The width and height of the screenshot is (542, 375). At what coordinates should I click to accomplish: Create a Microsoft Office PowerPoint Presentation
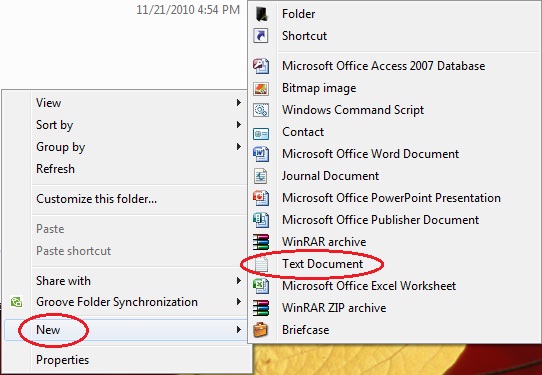pyautogui.click(x=391, y=198)
